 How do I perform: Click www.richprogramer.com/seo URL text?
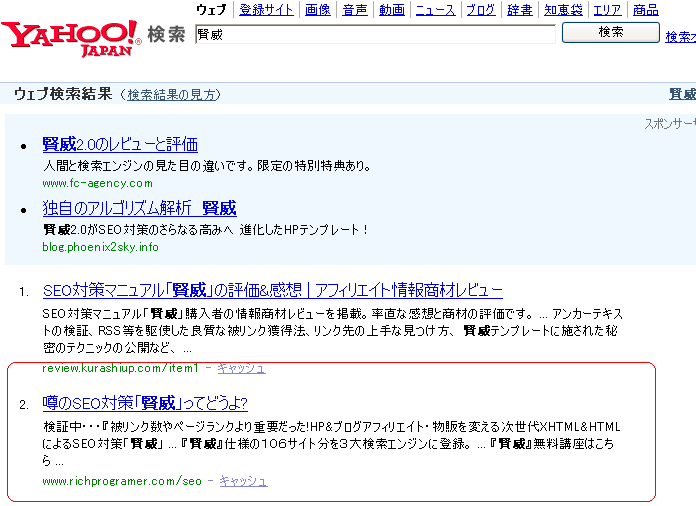tap(122, 481)
